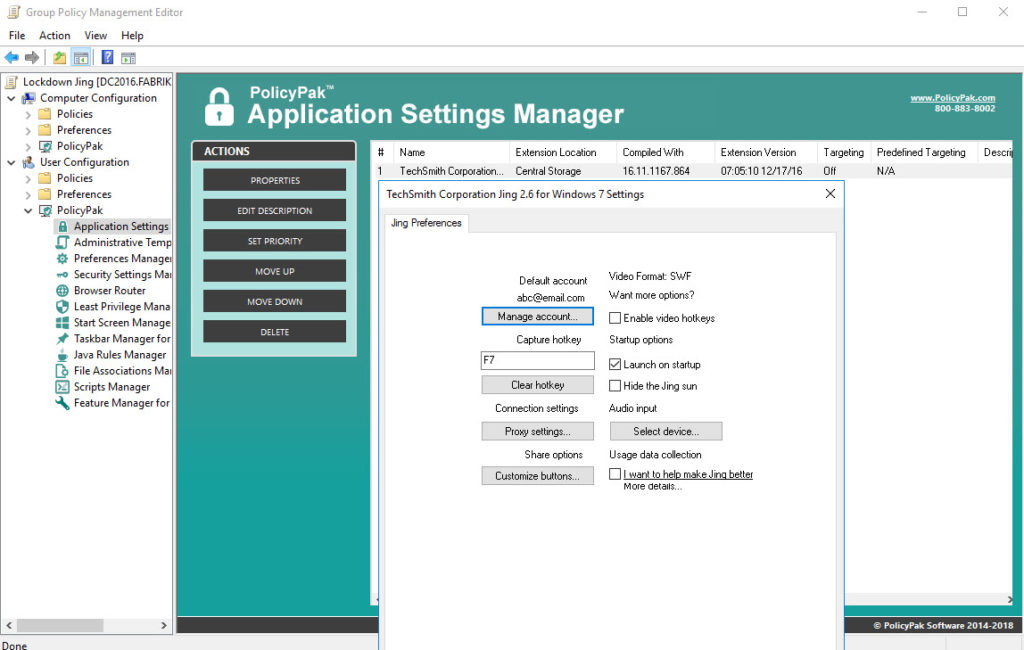This screenshot has width=1024, height=650.
Task: Click the Lockdown Jing policy root icon
Action: 11,82
